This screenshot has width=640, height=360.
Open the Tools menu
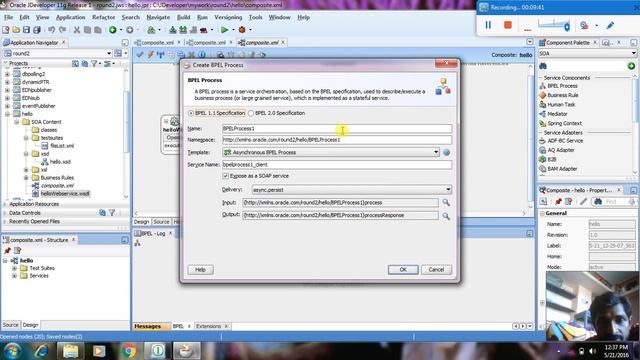tap(256, 18)
